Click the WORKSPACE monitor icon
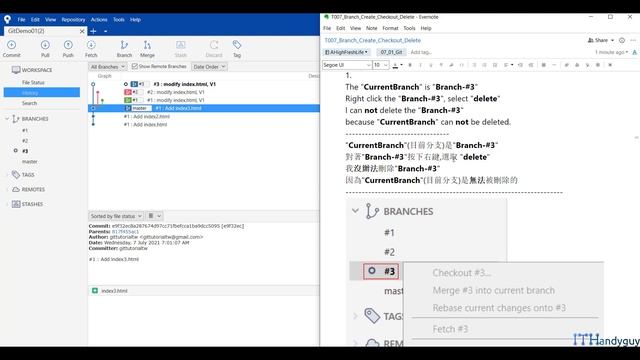 tap(16, 70)
